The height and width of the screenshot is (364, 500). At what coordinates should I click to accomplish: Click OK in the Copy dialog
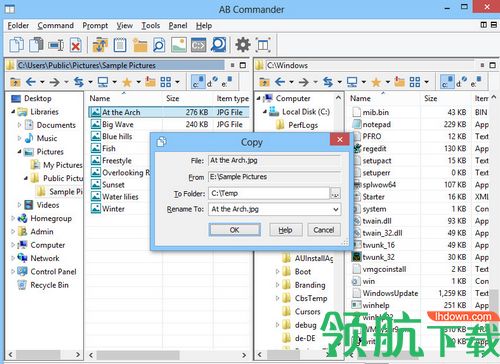pyautogui.click(x=235, y=230)
